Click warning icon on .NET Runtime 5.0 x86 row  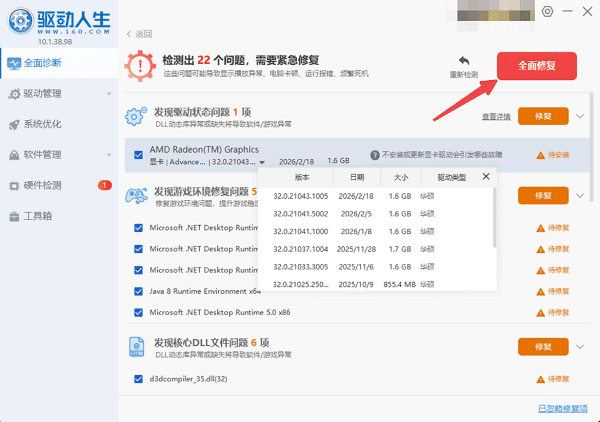540,313
